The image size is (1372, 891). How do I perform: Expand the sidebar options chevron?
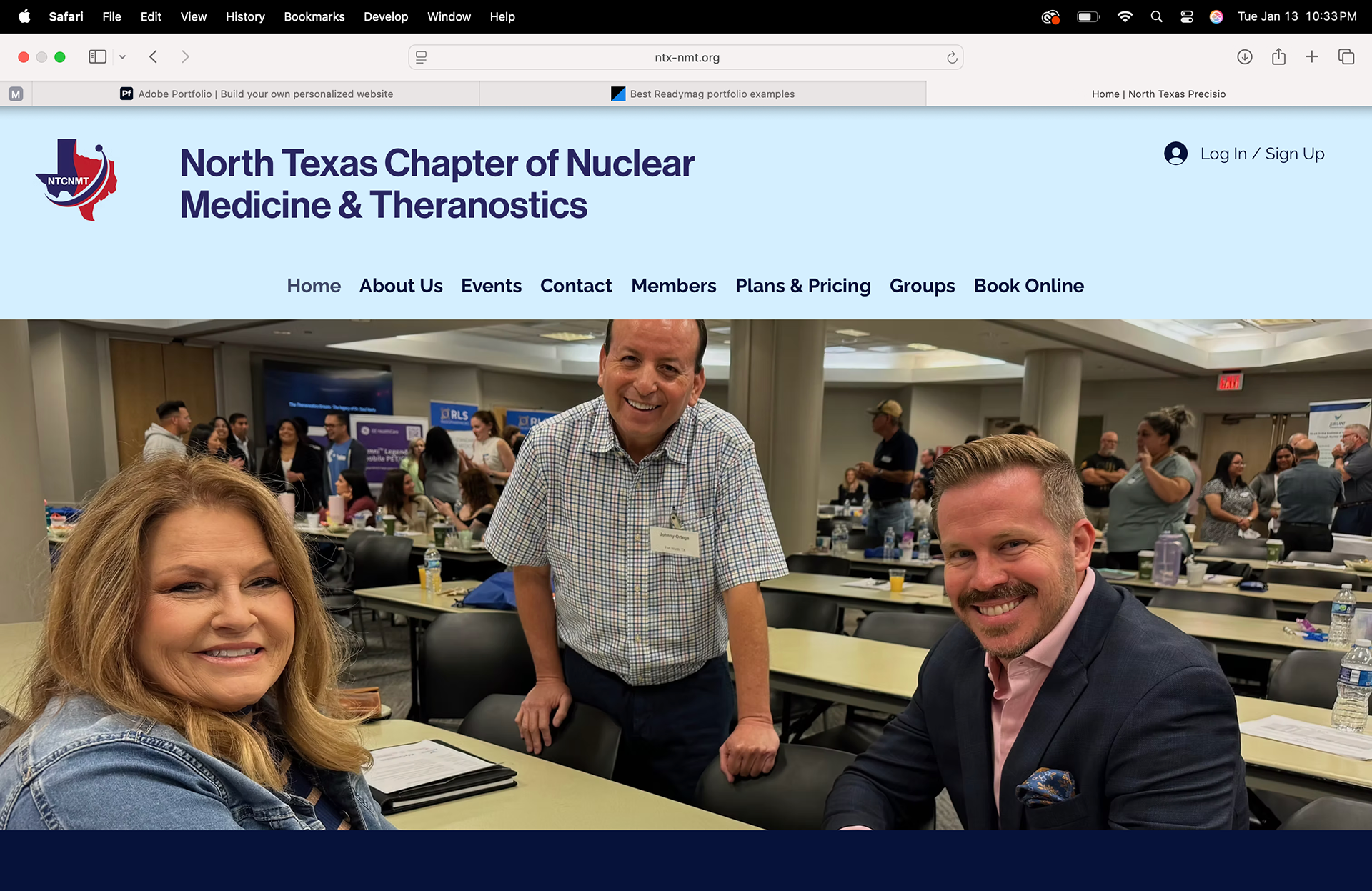(123, 56)
